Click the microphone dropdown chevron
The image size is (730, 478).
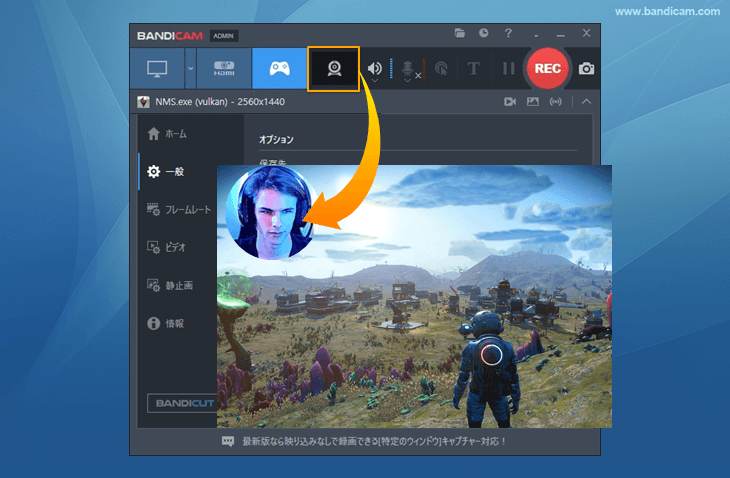(407, 81)
